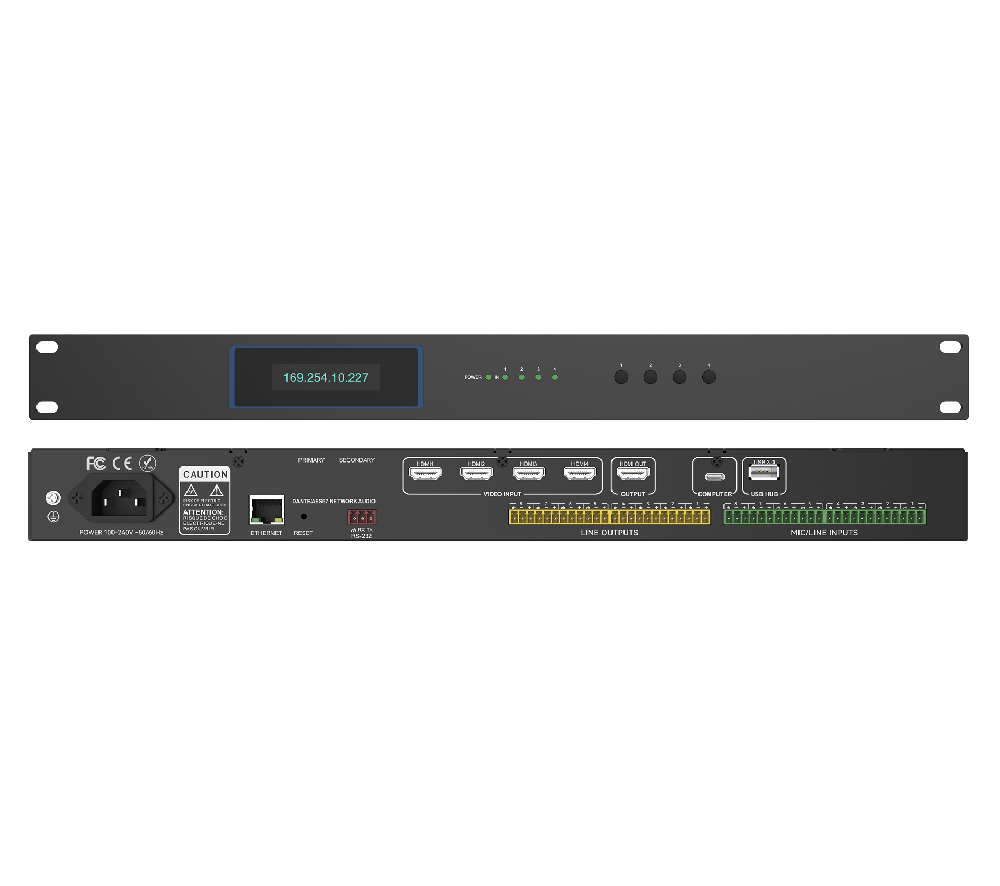Image resolution: width=1000 pixels, height=886 pixels.
Task: Click the power rating 100-240V text
Action: point(121,532)
